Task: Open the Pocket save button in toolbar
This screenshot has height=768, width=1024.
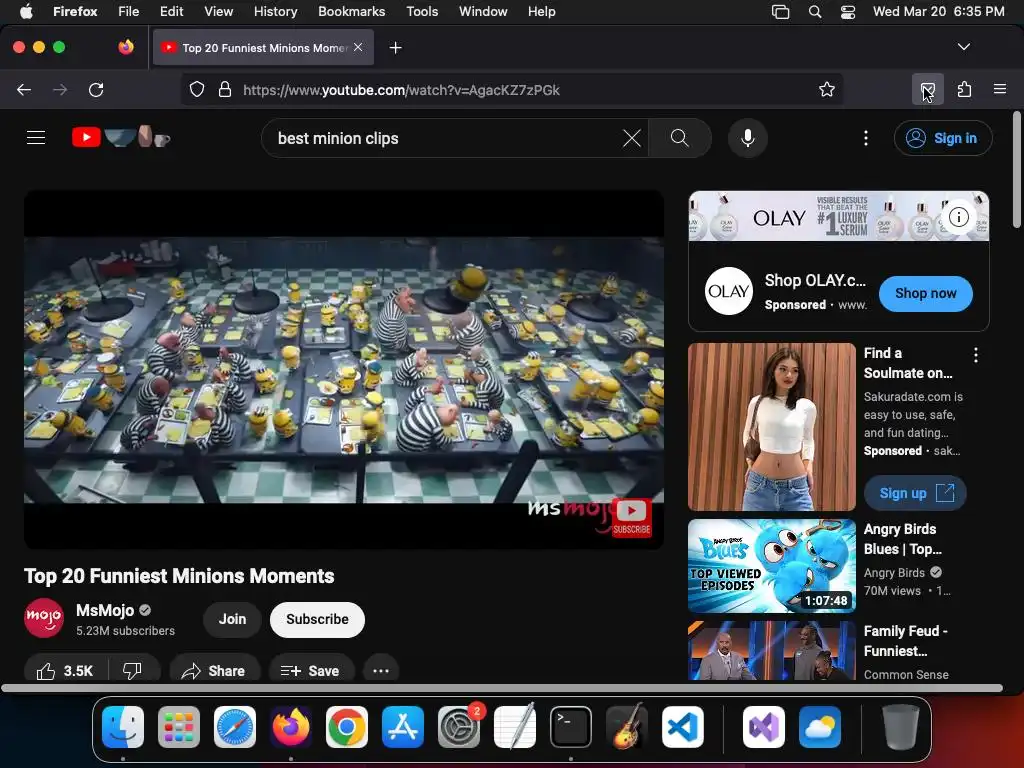Action: (x=927, y=89)
